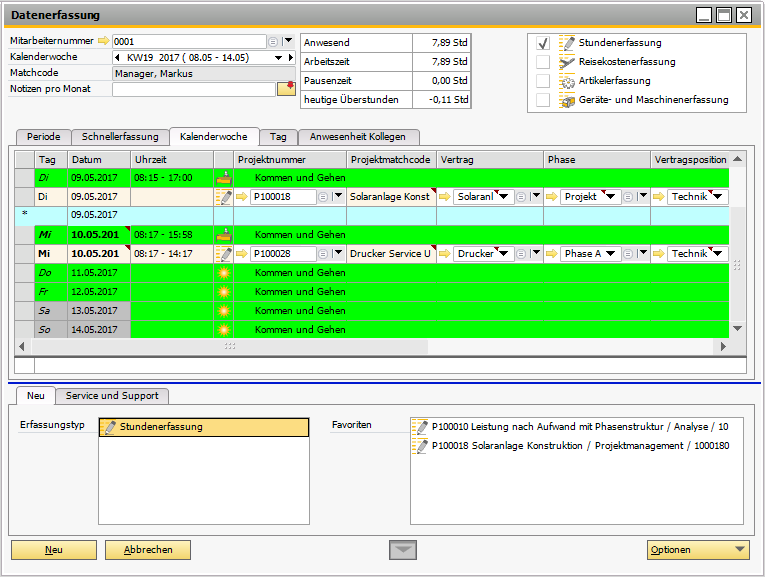Select the Neu tab in lower panel
Image resolution: width=765 pixels, height=577 pixels.
(36, 396)
